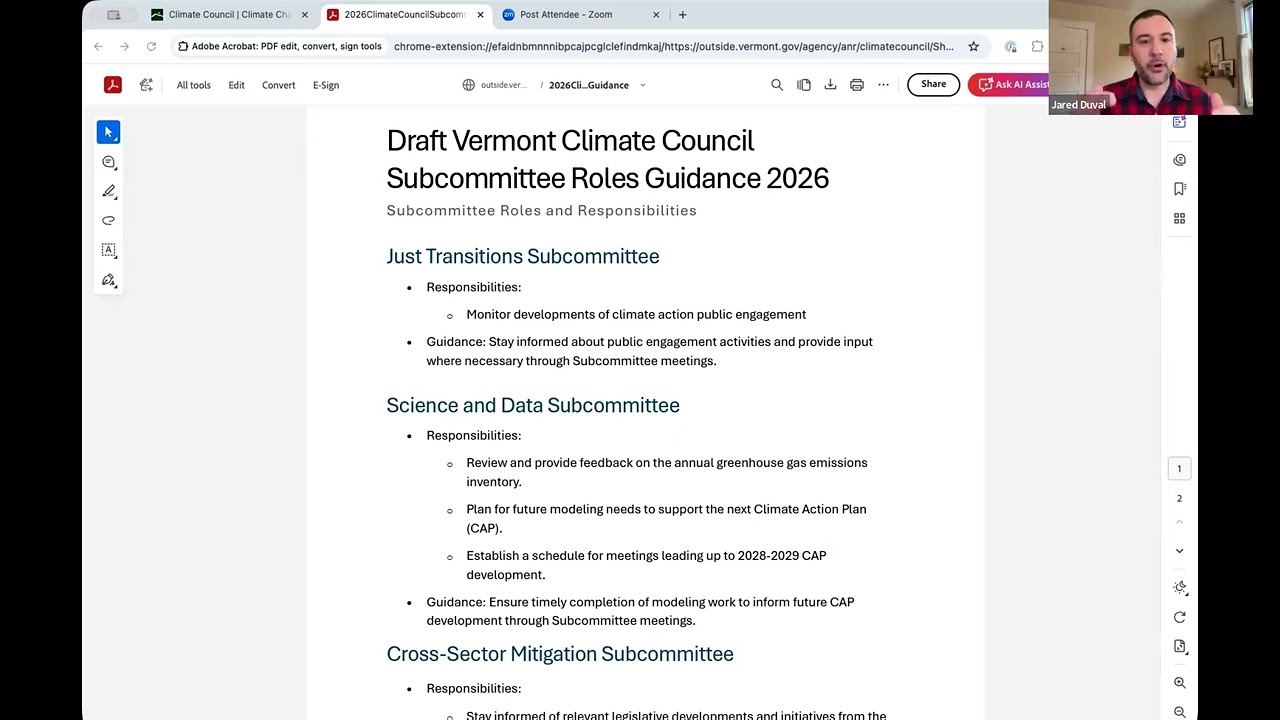Print the document
Screen dimensions: 1280x720
coord(857,85)
